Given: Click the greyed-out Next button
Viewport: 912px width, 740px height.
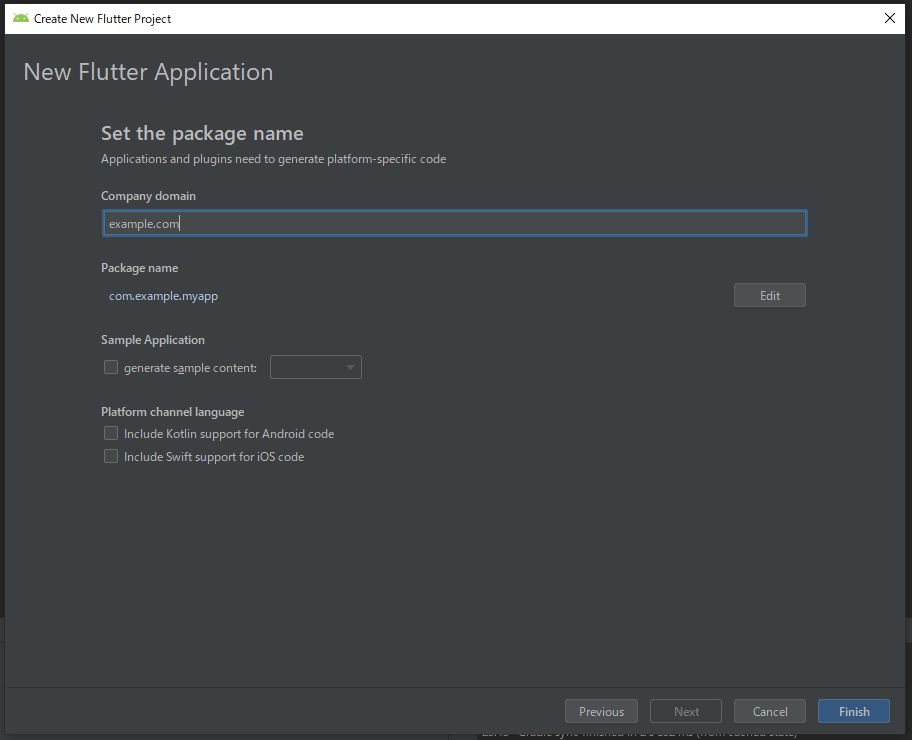Looking at the screenshot, I should (x=686, y=711).
